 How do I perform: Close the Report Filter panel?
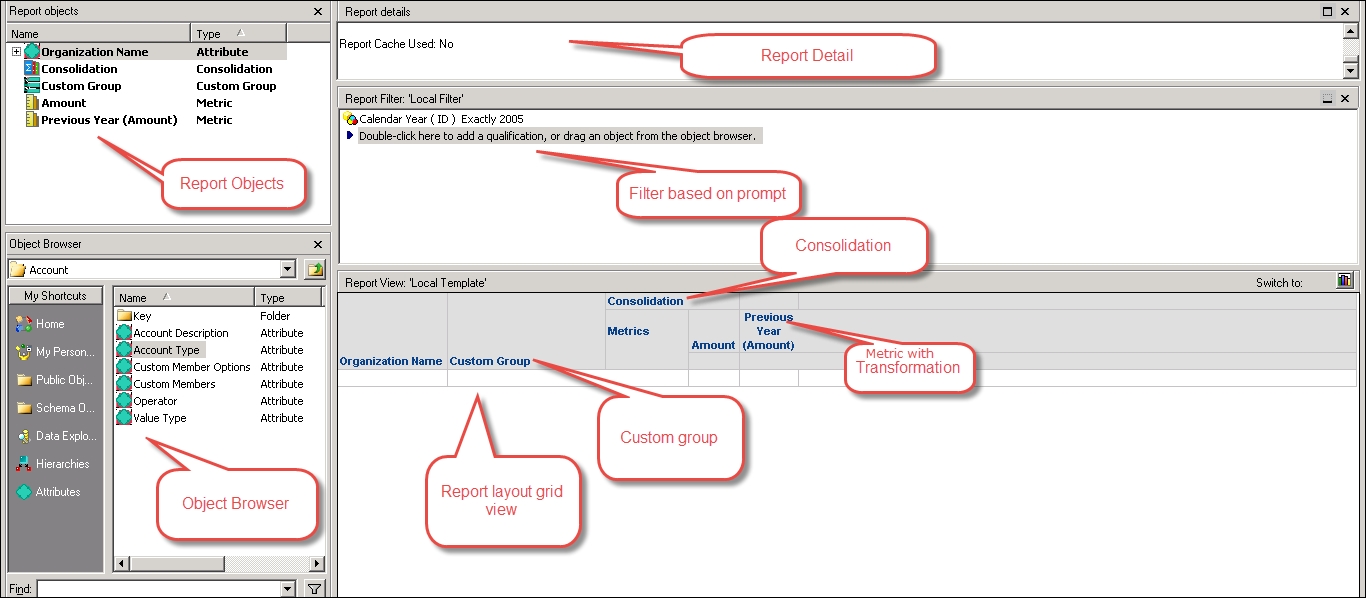coord(1345,99)
